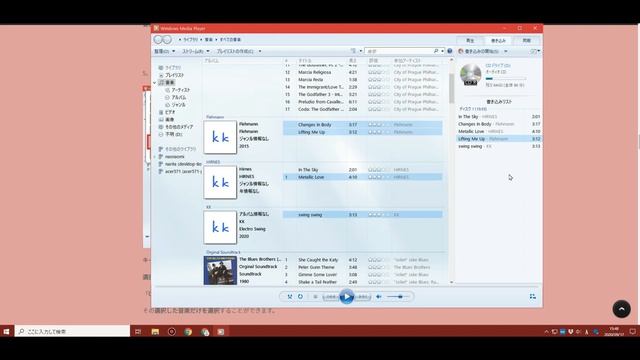This screenshot has width=640, height=360.
Task: Open the Windows Start menu
Action: click(x=7, y=331)
